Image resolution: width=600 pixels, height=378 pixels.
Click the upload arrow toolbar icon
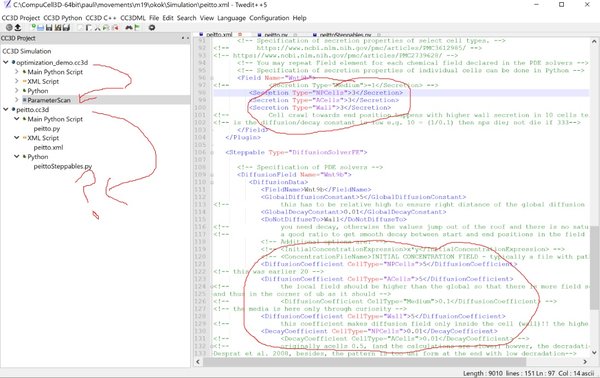(18, 28)
